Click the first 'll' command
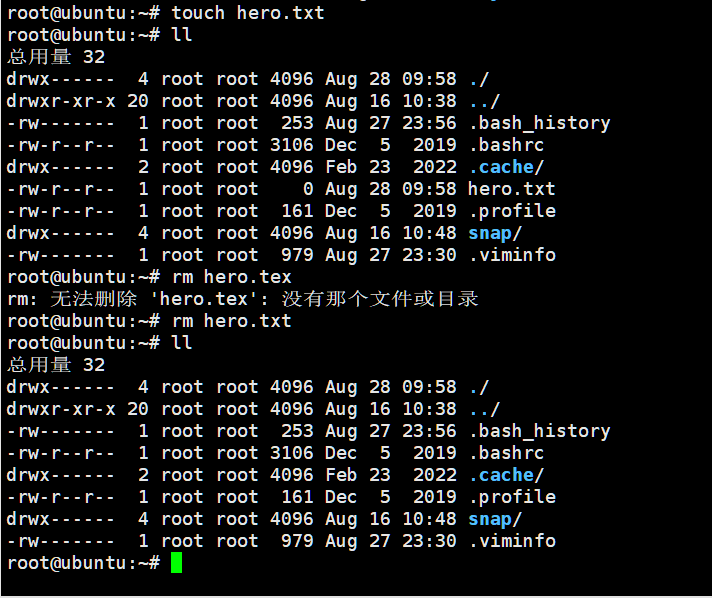Screen dimensions: 712x598 182,35
